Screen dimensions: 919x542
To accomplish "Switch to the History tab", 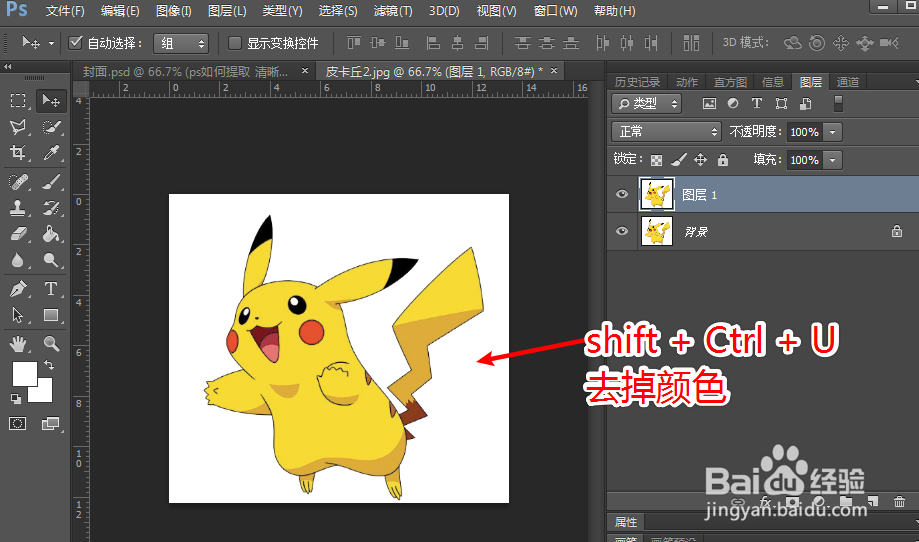I will click(637, 81).
